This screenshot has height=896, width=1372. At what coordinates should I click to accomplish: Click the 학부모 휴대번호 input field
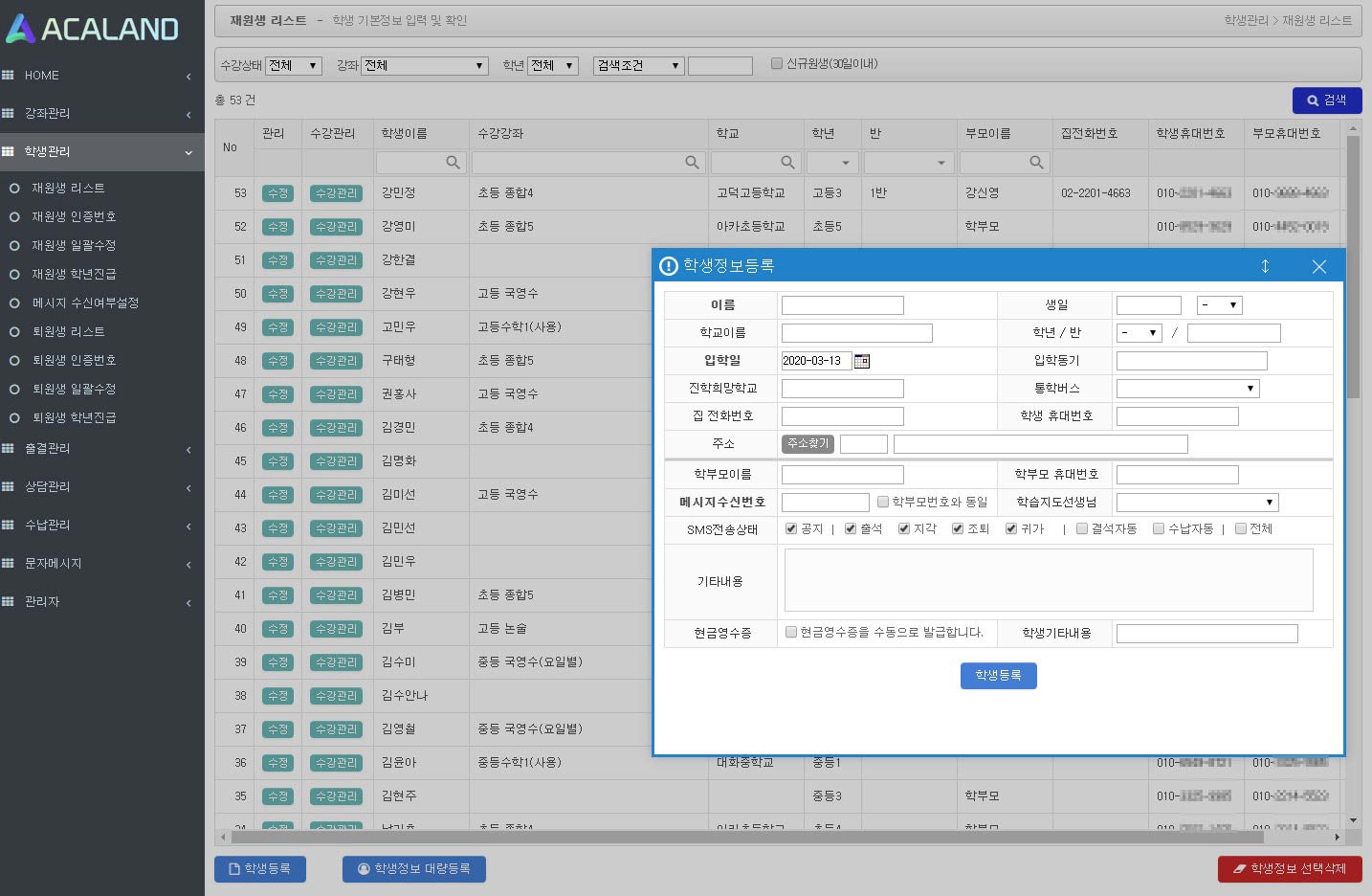(1178, 475)
